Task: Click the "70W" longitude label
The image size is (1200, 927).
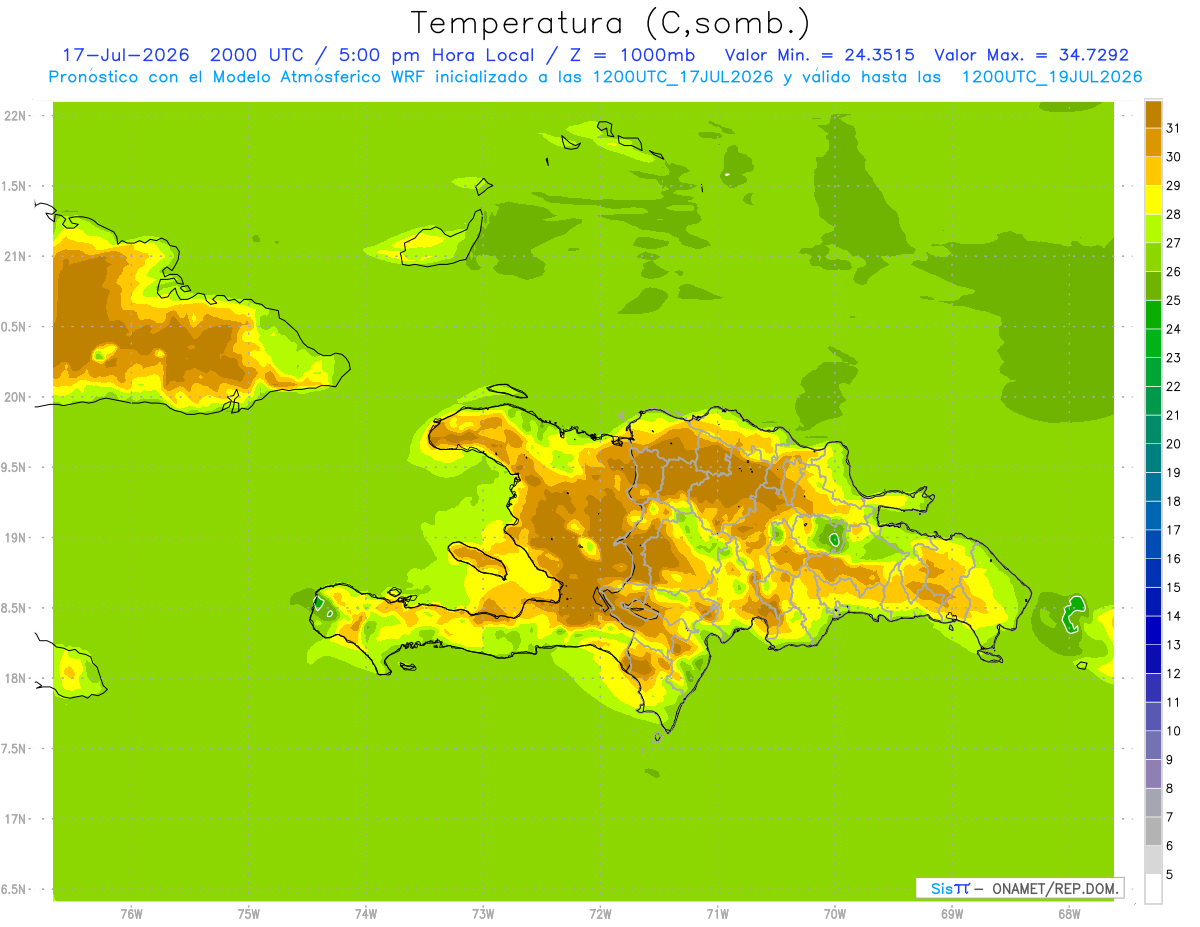Action: (x=834, y=914)
